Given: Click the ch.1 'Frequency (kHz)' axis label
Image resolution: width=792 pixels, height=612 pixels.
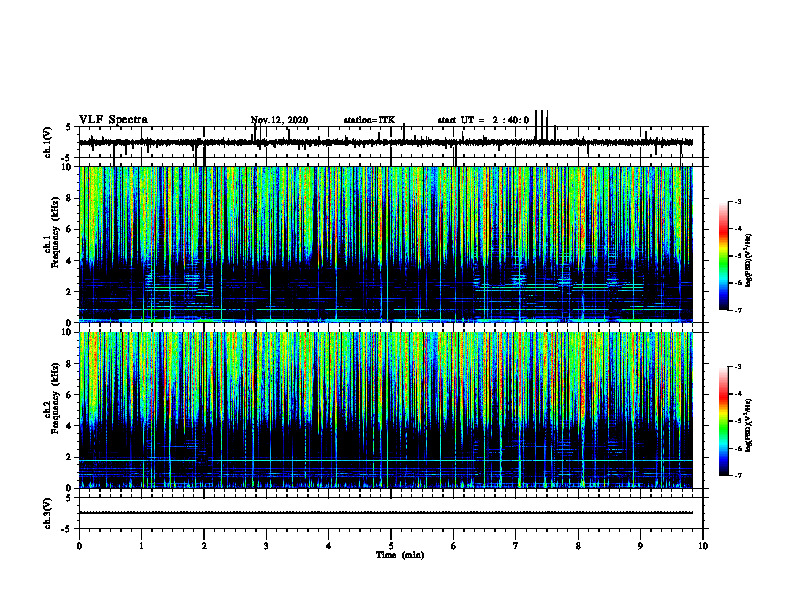Looking at the screenshot, I should click(55, 231).
